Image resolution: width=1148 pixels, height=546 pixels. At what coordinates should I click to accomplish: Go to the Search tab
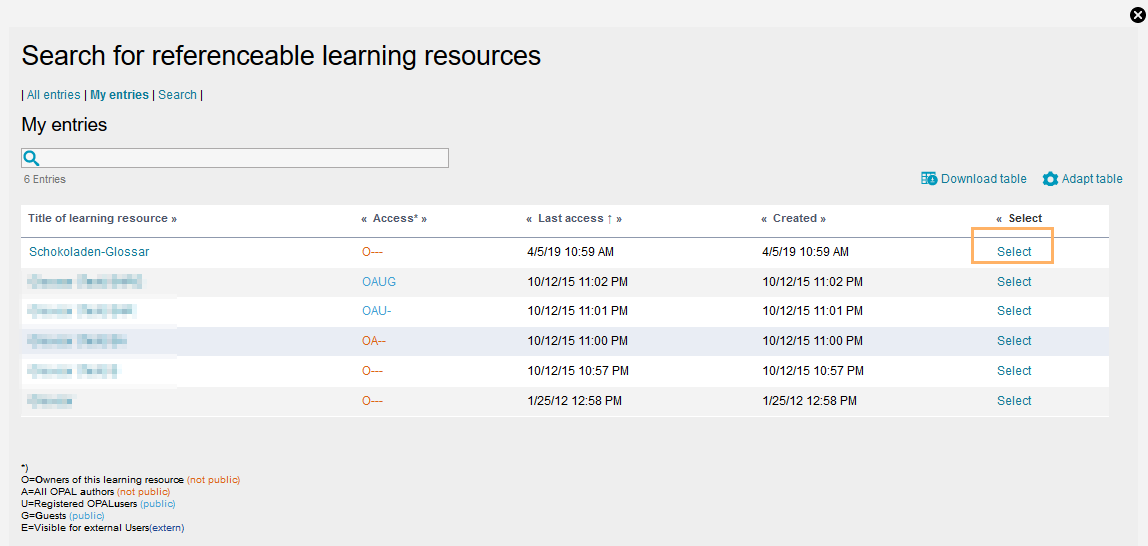click(x=177, y=95)
